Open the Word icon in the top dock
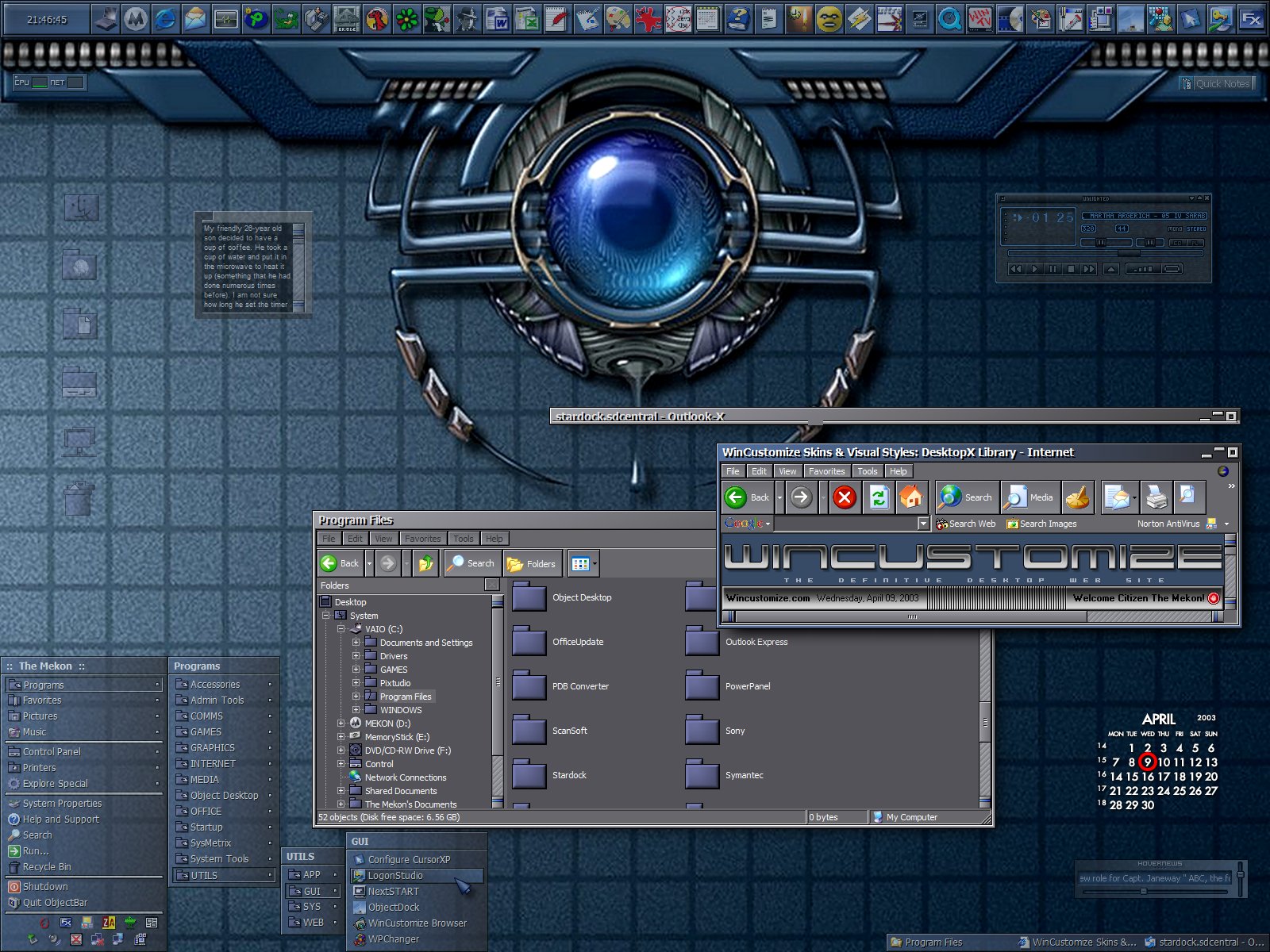 tap(497, 19)
